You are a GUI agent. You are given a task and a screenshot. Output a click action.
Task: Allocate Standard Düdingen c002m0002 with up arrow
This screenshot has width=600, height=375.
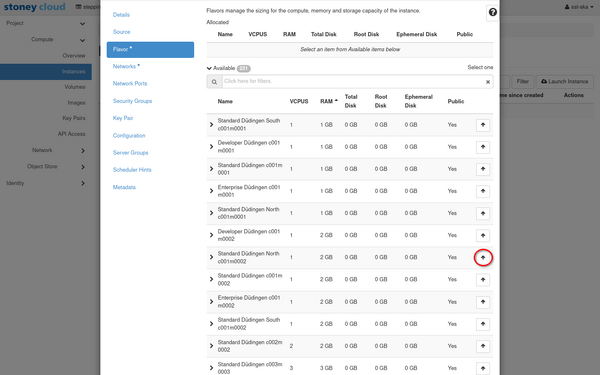click(x=483, y=346)
